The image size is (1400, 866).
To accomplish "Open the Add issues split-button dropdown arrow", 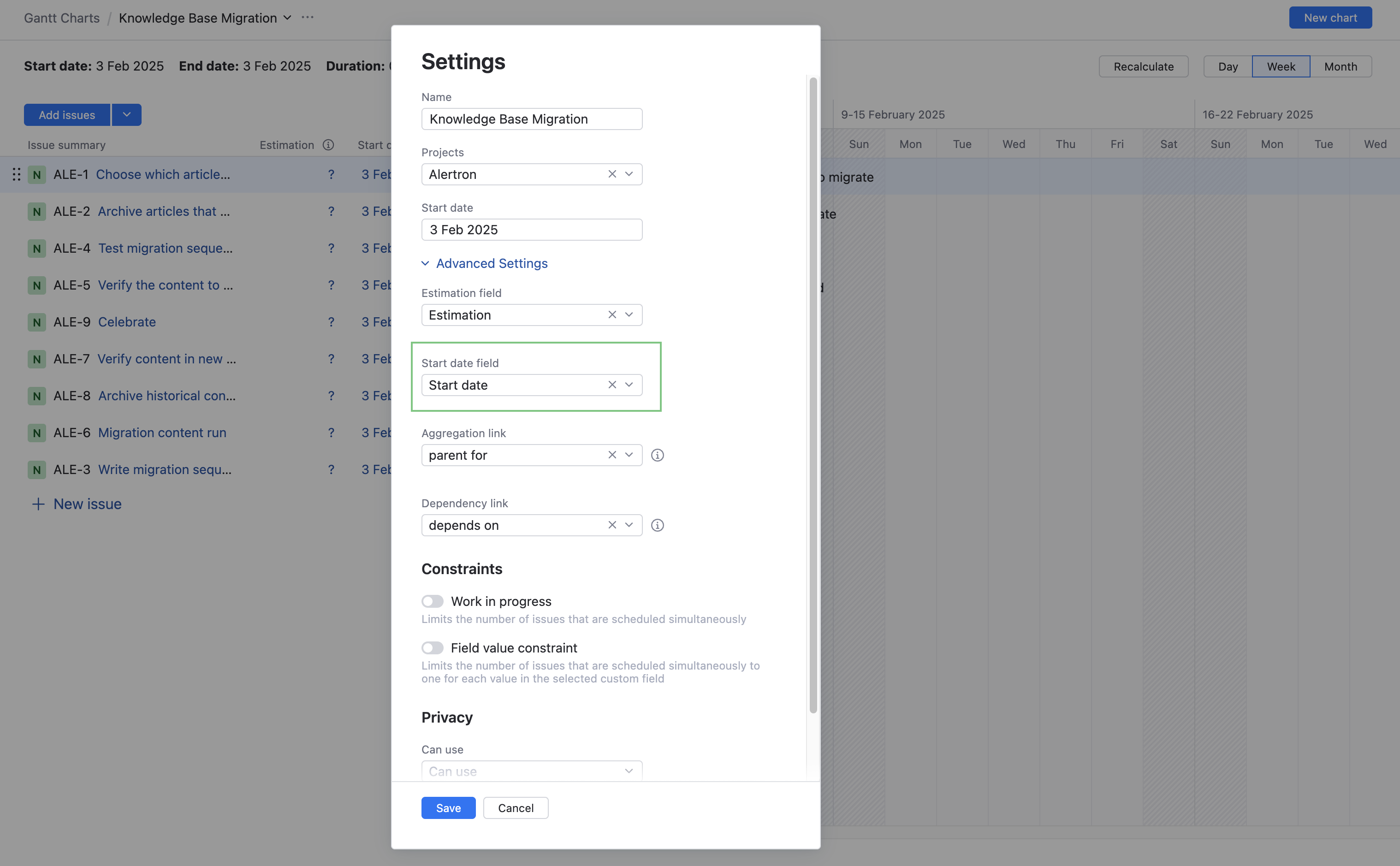I will [x=126, y=114].
